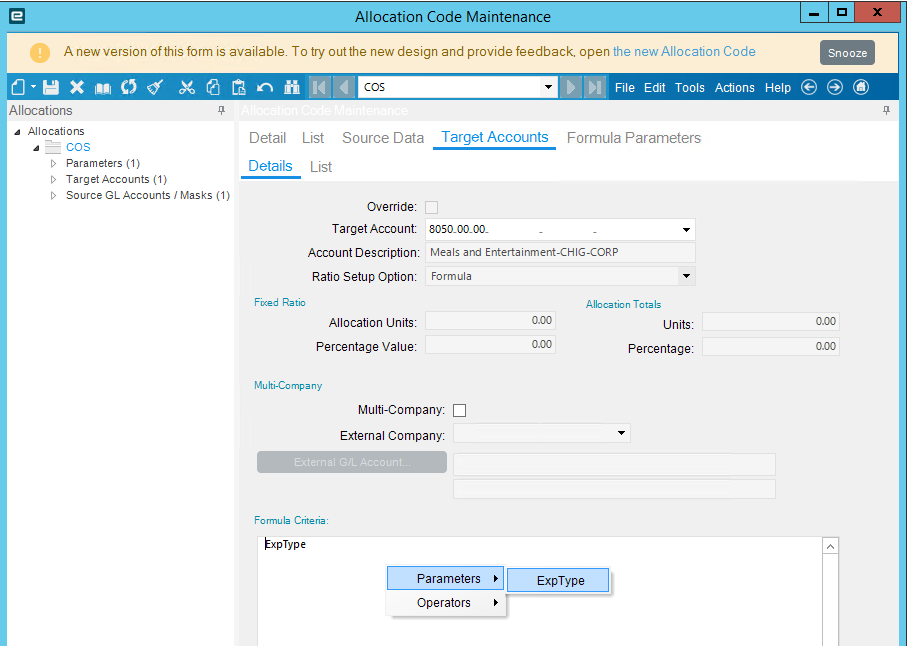Click the Allocation Totals Units field
Screen dimensions: 907x646
pyautogui.click(x=770, y=322)
